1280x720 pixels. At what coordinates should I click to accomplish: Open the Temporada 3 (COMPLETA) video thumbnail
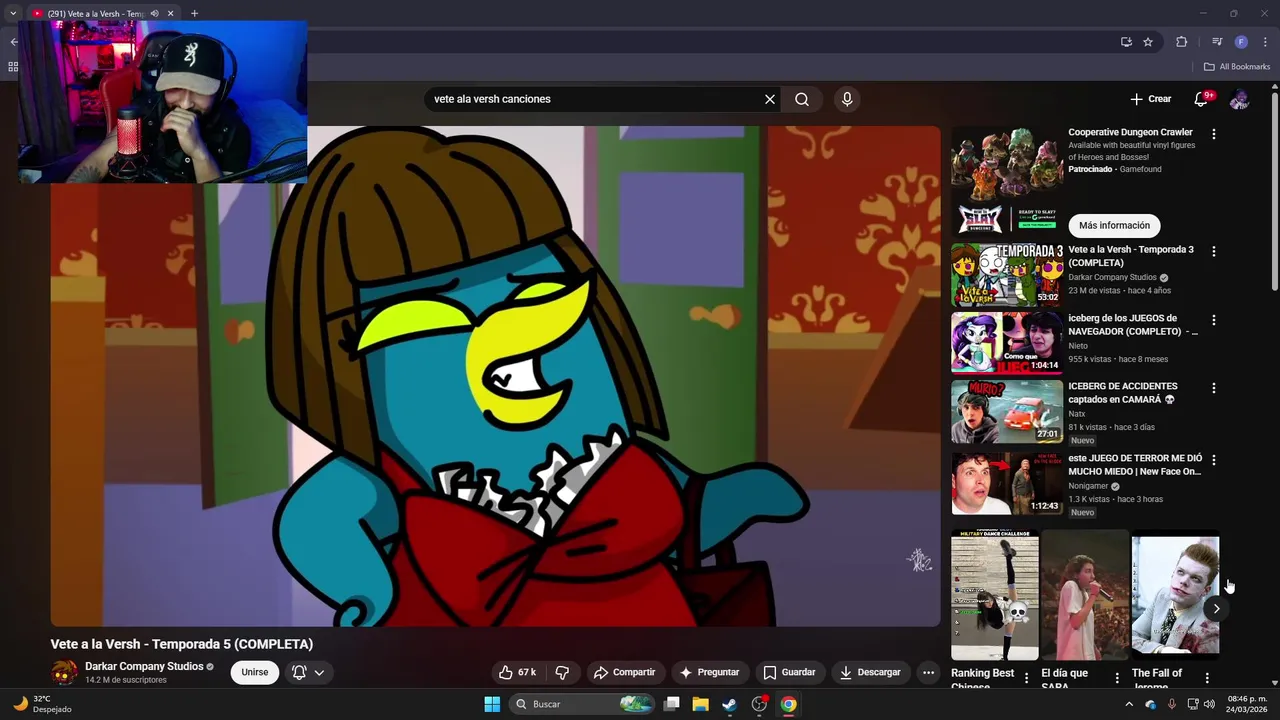click(x=1007, y=275)
